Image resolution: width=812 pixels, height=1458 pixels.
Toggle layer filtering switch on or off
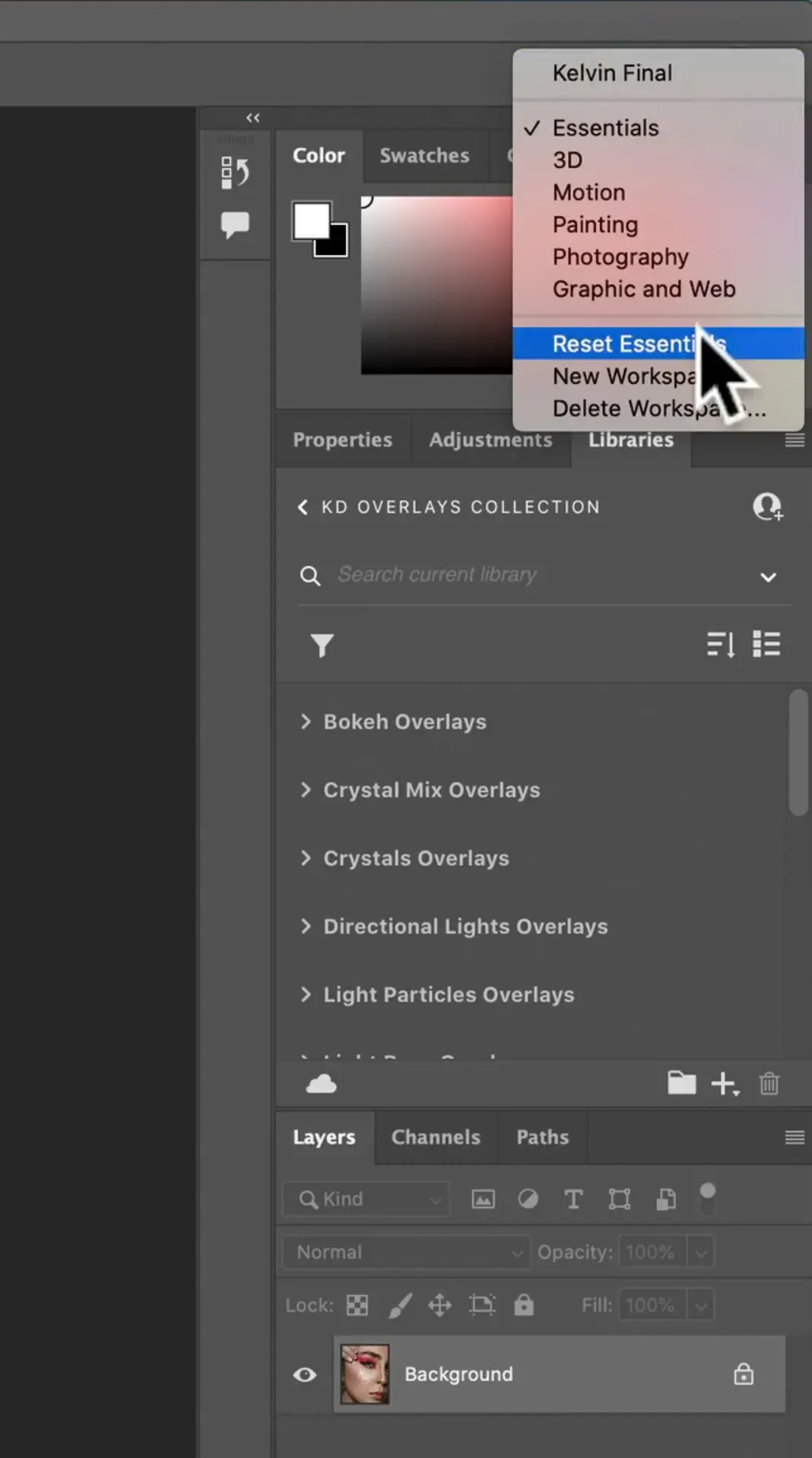(x=708, y=1198)
